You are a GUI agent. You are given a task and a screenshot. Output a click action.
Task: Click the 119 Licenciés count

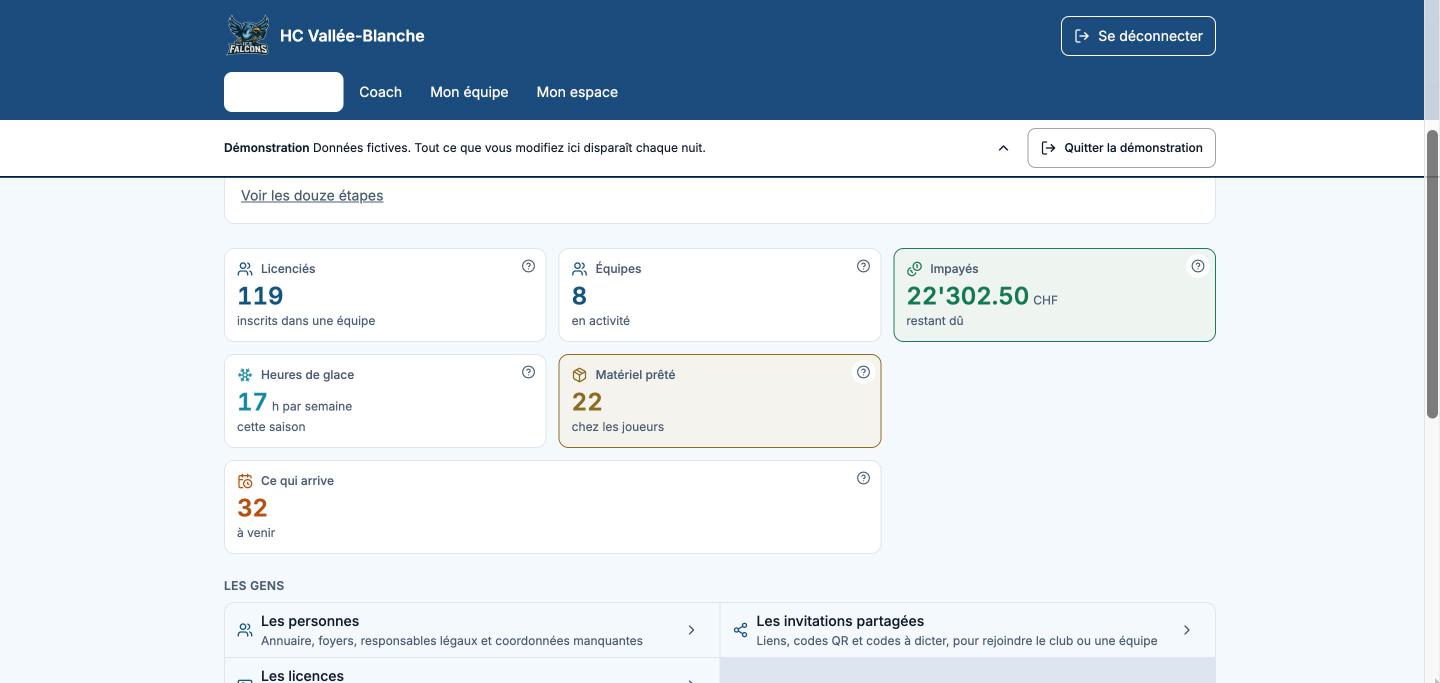(260, 296)
